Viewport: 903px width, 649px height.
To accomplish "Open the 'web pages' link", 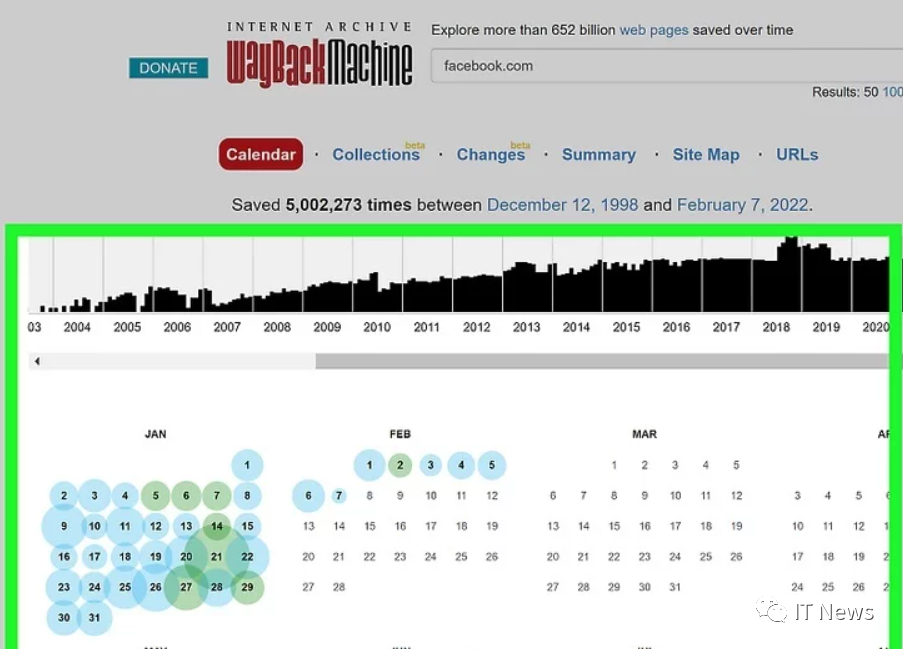I will click(654, 30).
